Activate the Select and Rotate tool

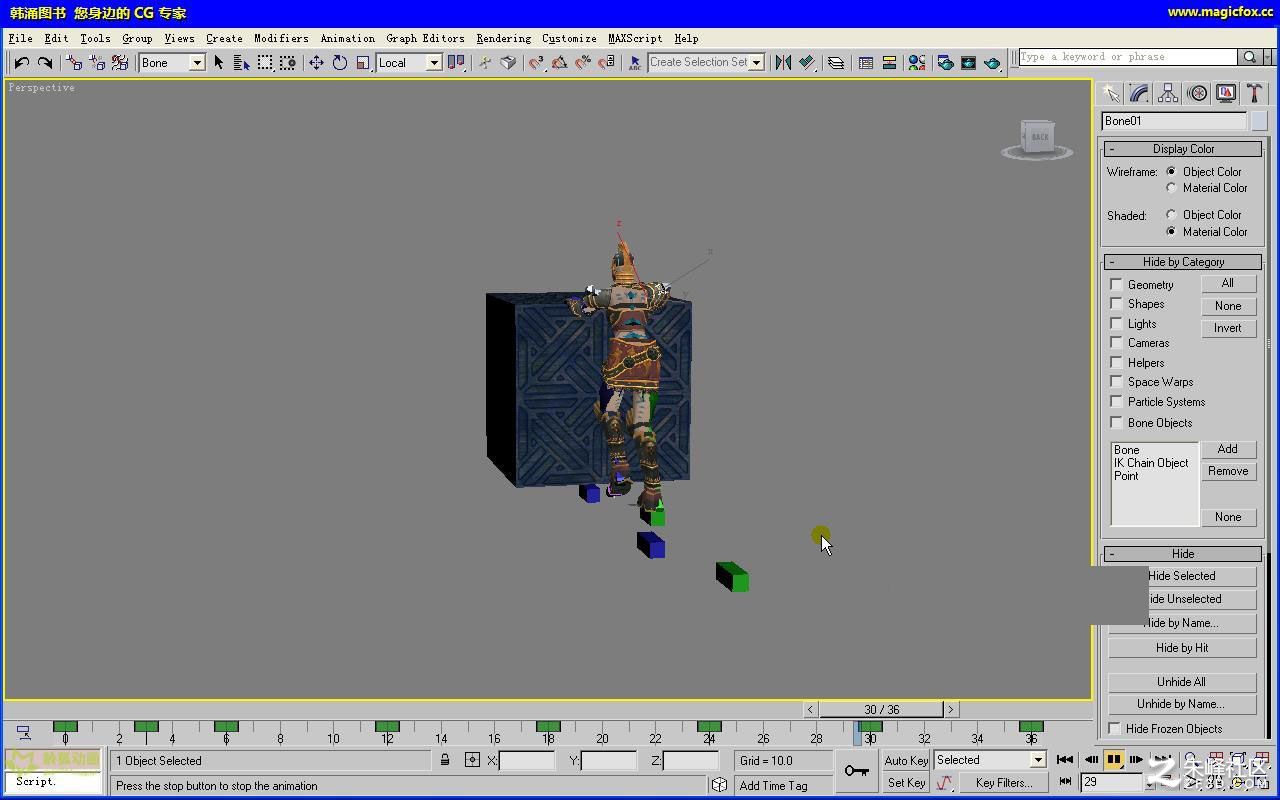(340, 62)
